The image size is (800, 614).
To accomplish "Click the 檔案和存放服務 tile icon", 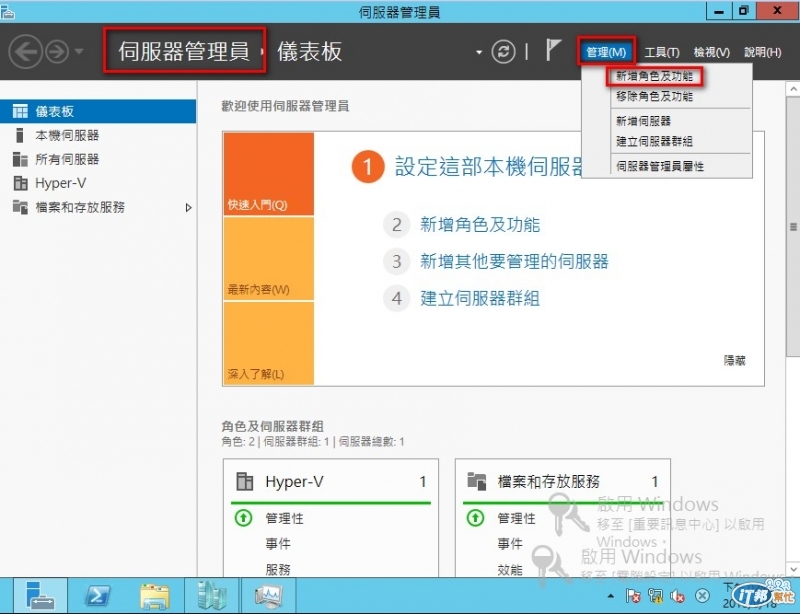I will [x=477, y=481].
